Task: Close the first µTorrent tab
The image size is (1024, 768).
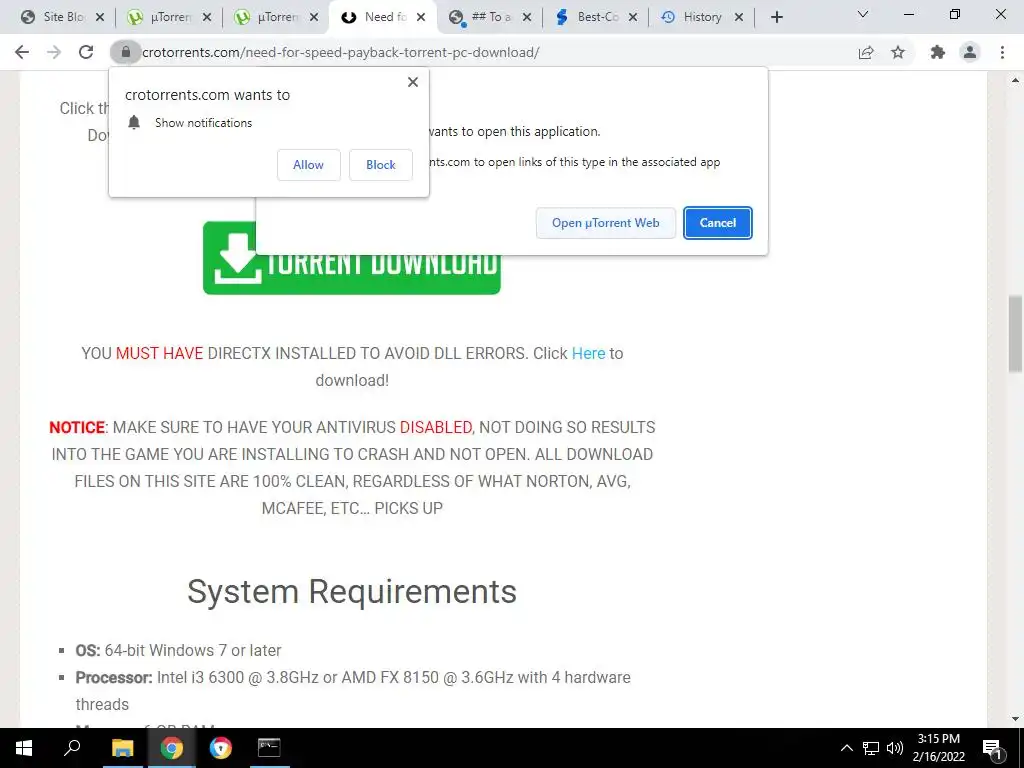Action: (x=207, y=18)
